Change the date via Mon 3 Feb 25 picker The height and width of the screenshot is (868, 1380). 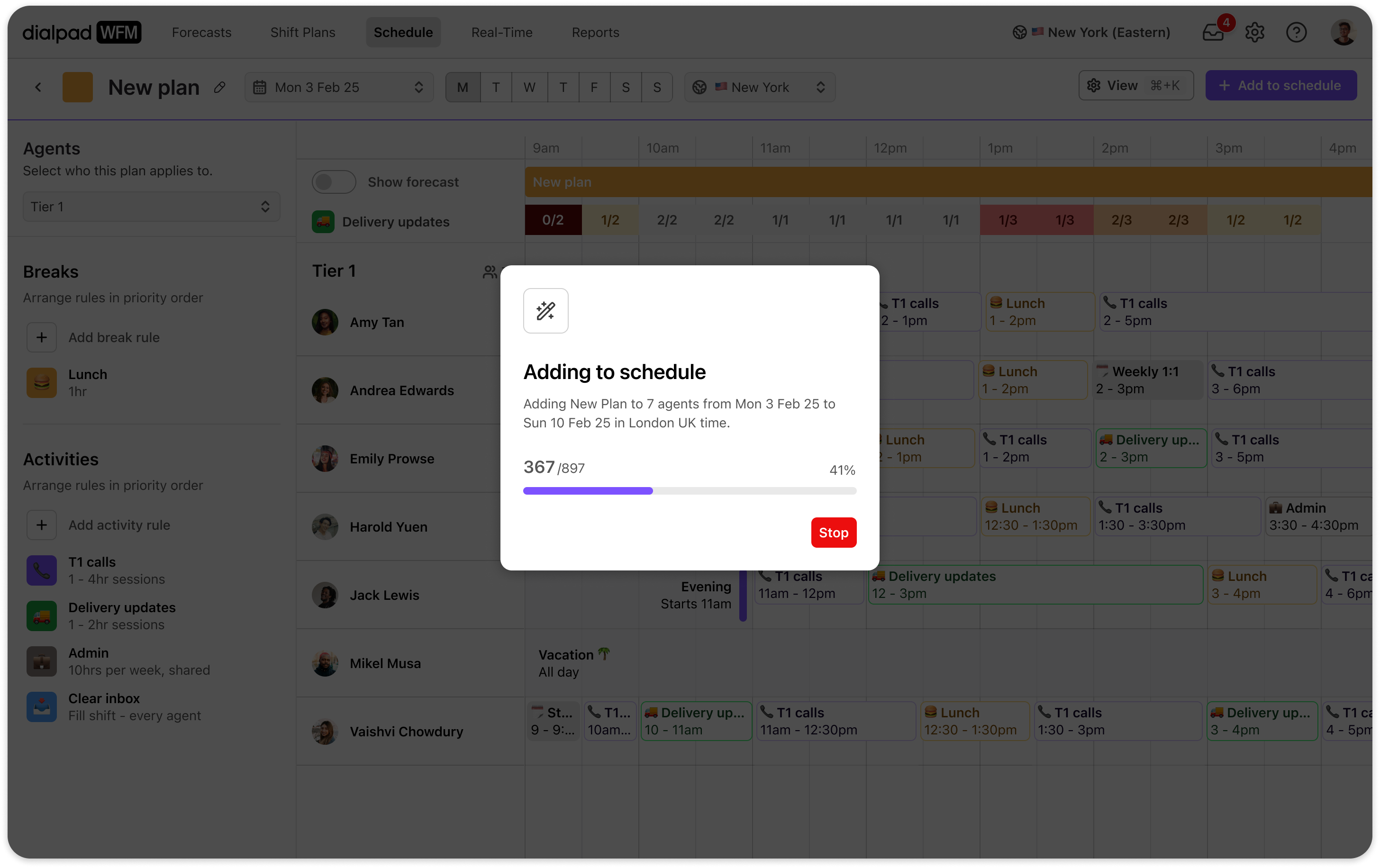(x=339, y=87)
